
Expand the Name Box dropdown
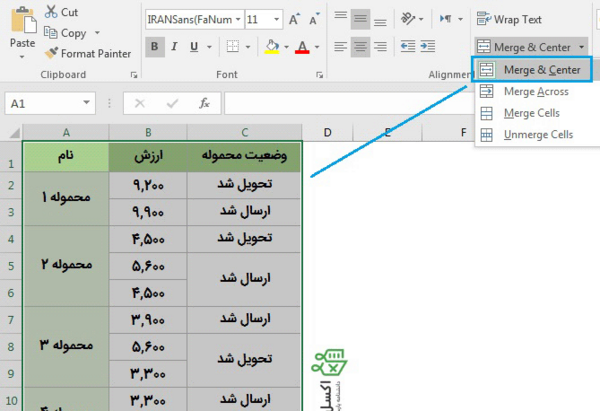pos(86,103)
